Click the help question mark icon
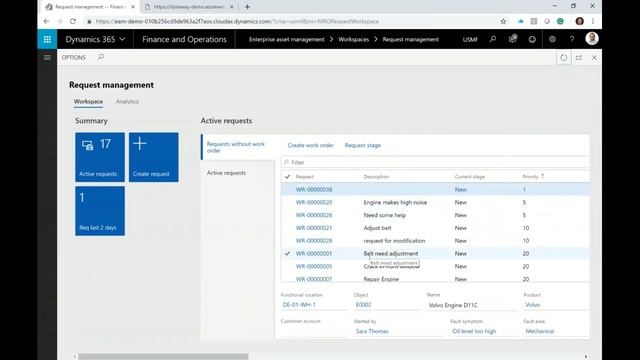 572,39
